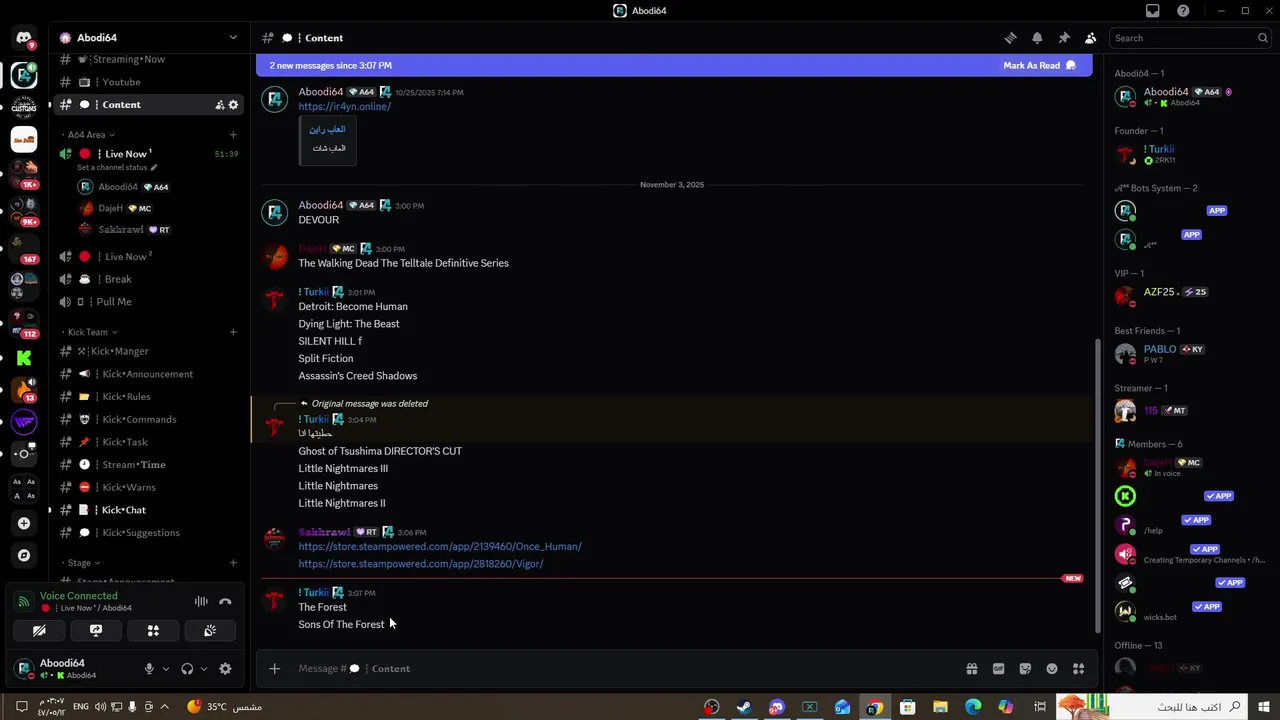
Task: Click Mark As Read on new messages bar
Action: (x=1039, y=66)
